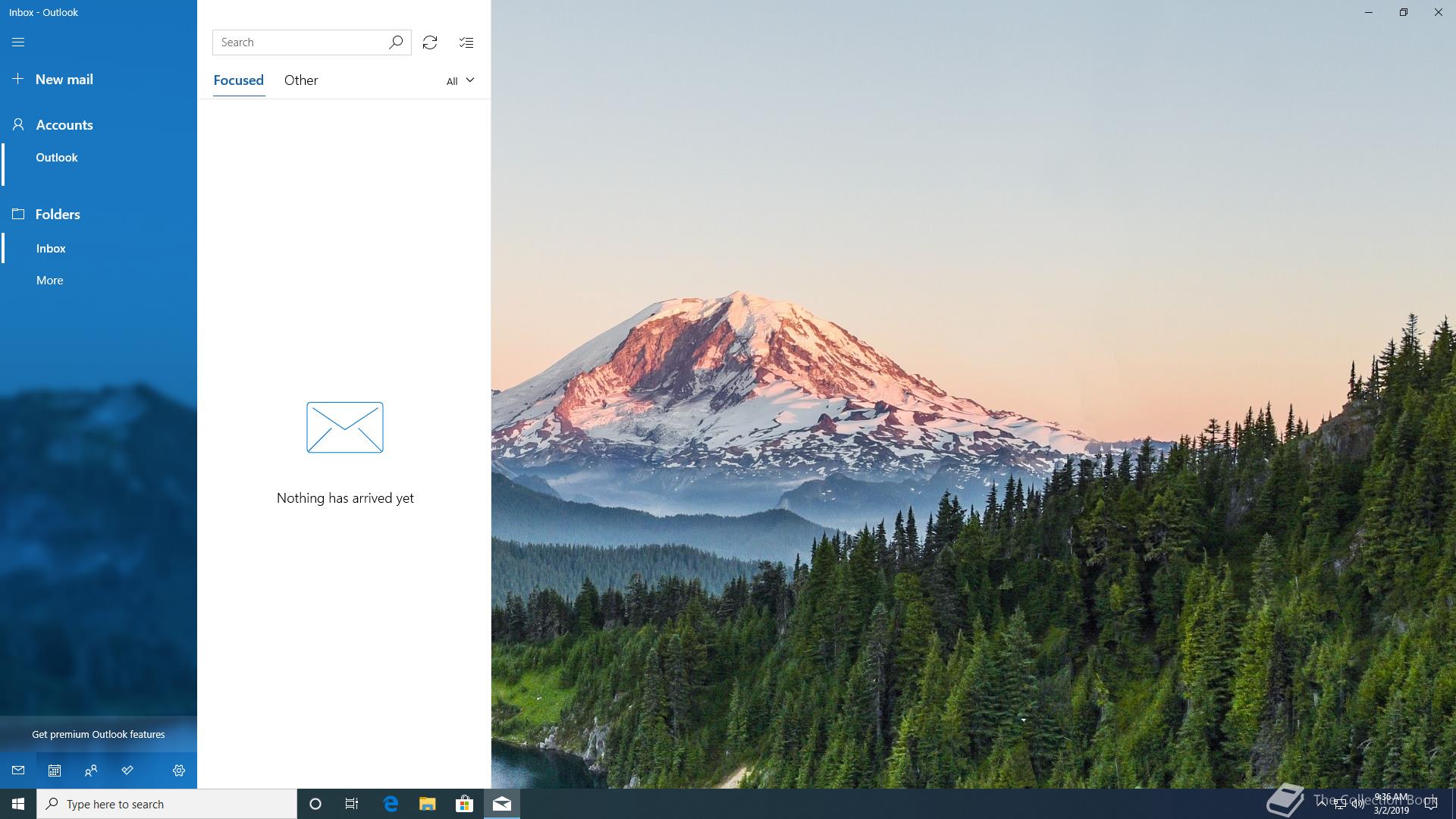The height and width of the screenshot is (819, 1456).
Task: Collapse the hamburger navigation menu
Action: [18, 42]
